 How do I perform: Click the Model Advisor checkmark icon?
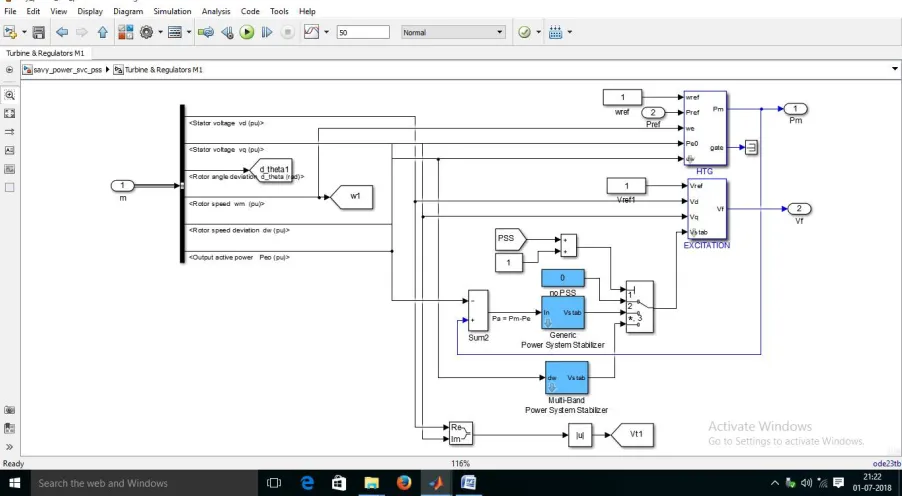524,32
